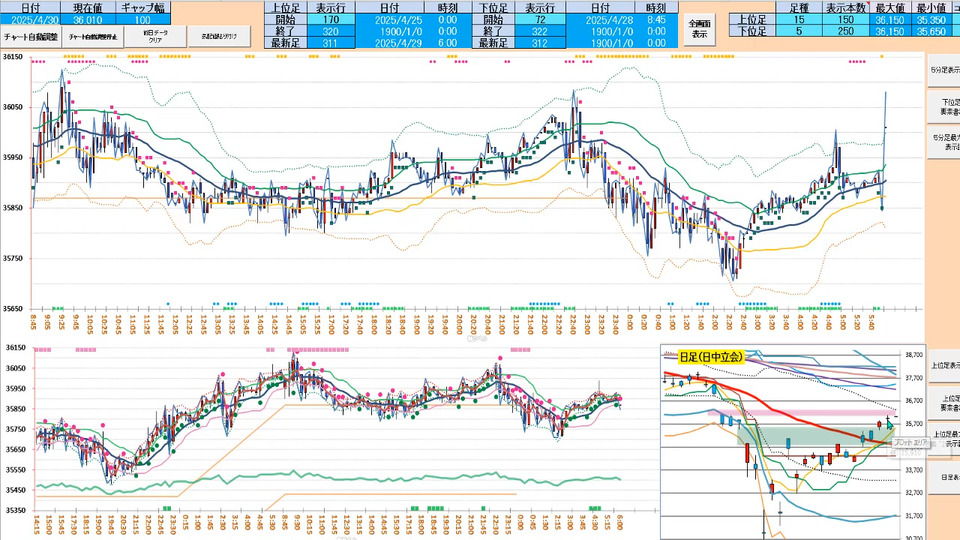The width and height of the screenshot is (960, 540).
Task: Click the 5分足最大 表示 button at the right edge
Action: coord(943,143)
